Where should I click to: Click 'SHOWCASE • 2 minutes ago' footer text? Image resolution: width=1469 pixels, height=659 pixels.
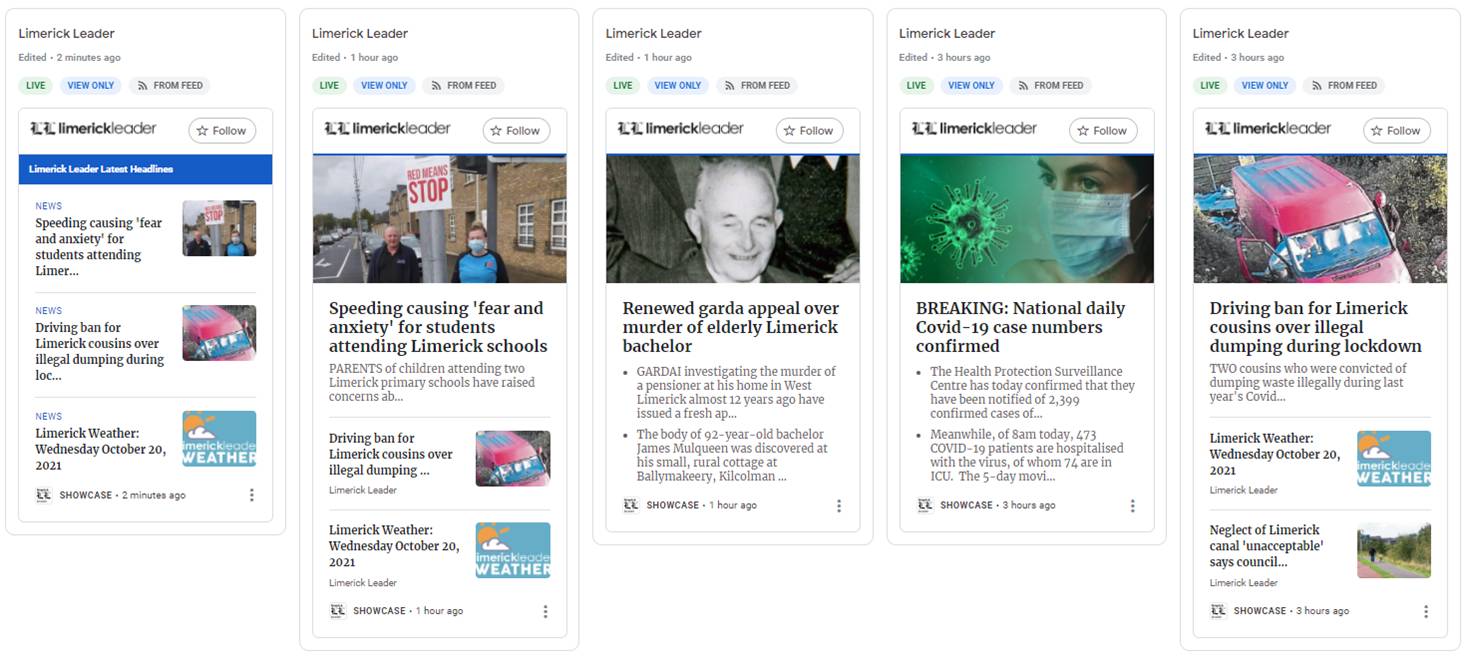pos(122,495)
